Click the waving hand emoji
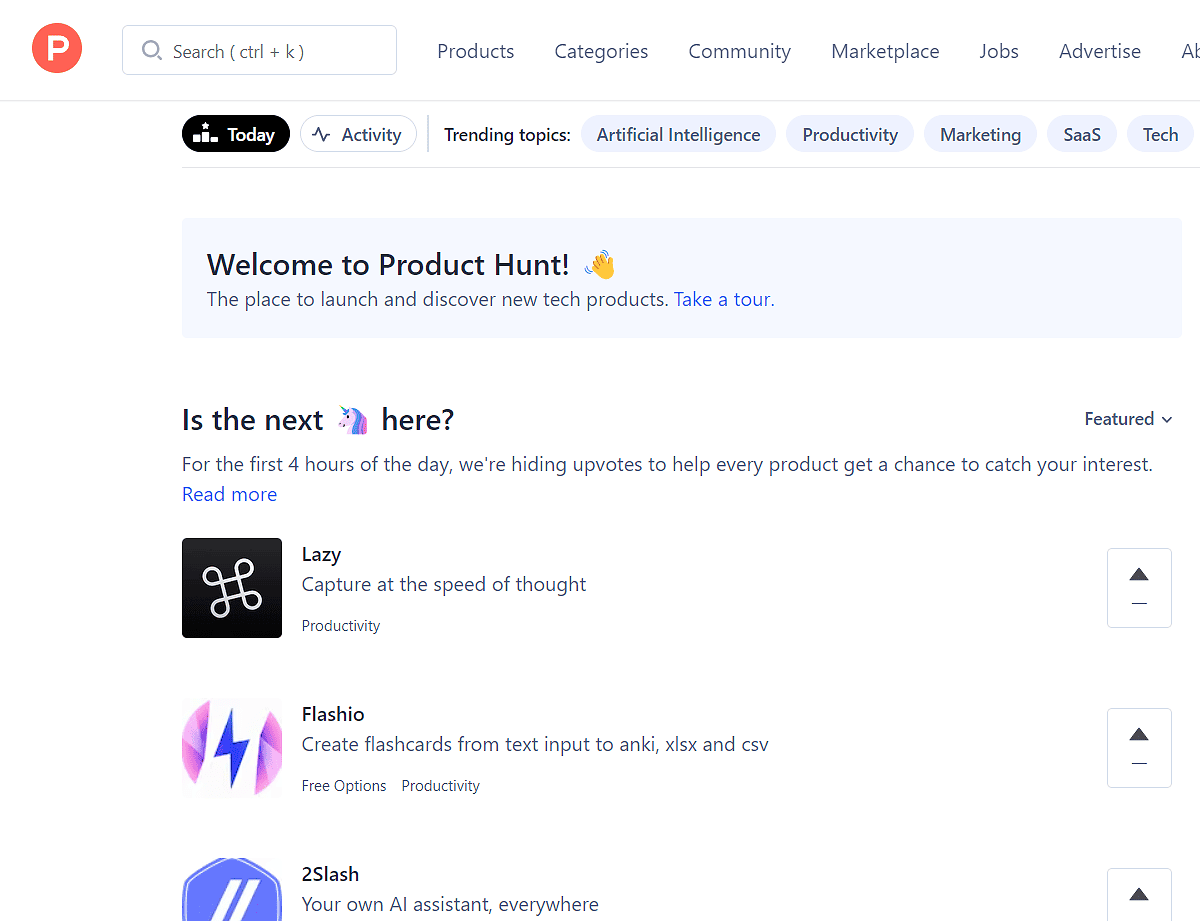The image size is (1200, 921). [599, 264]
